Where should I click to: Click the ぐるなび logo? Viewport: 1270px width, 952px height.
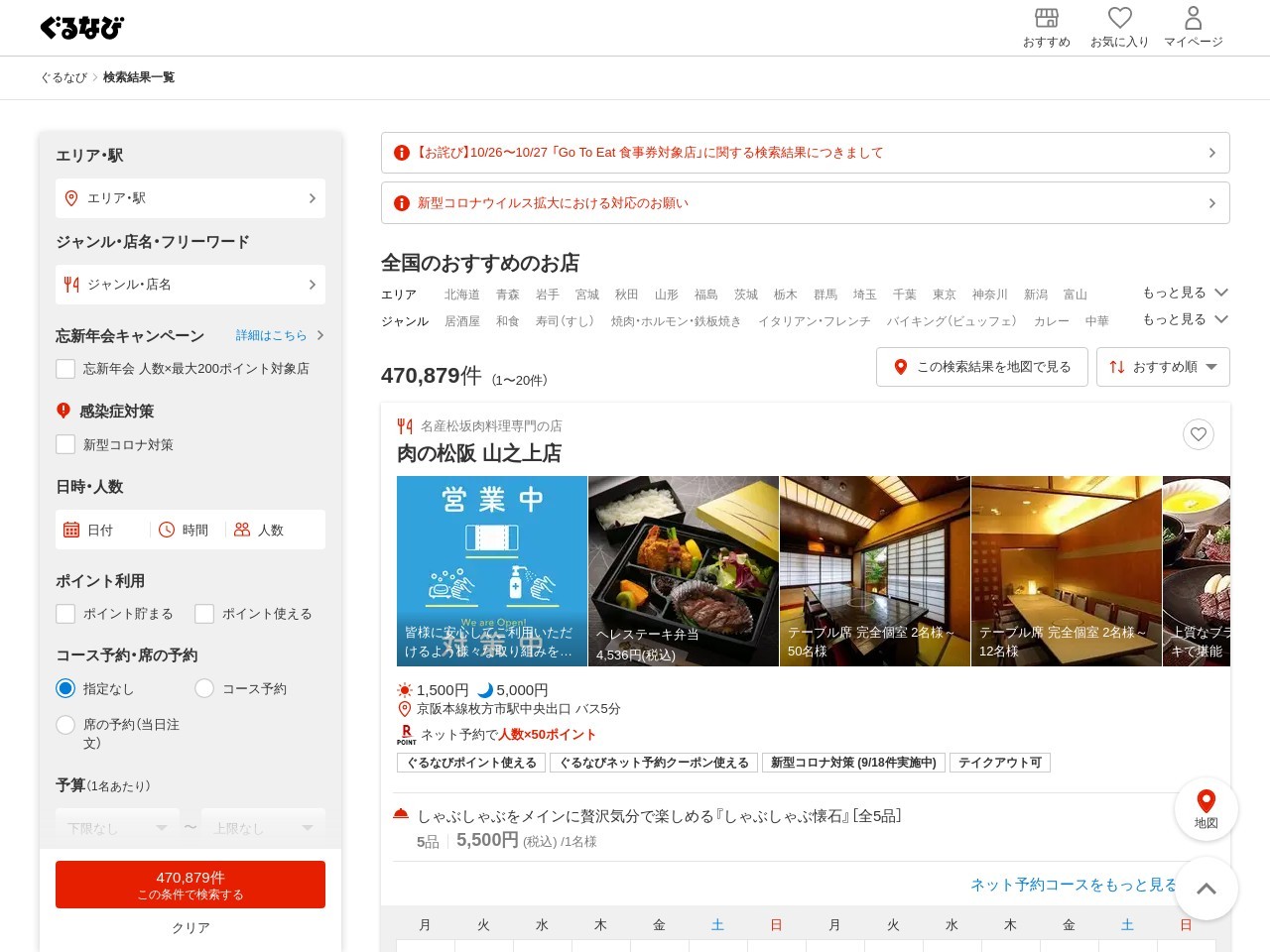click(82, 28)
